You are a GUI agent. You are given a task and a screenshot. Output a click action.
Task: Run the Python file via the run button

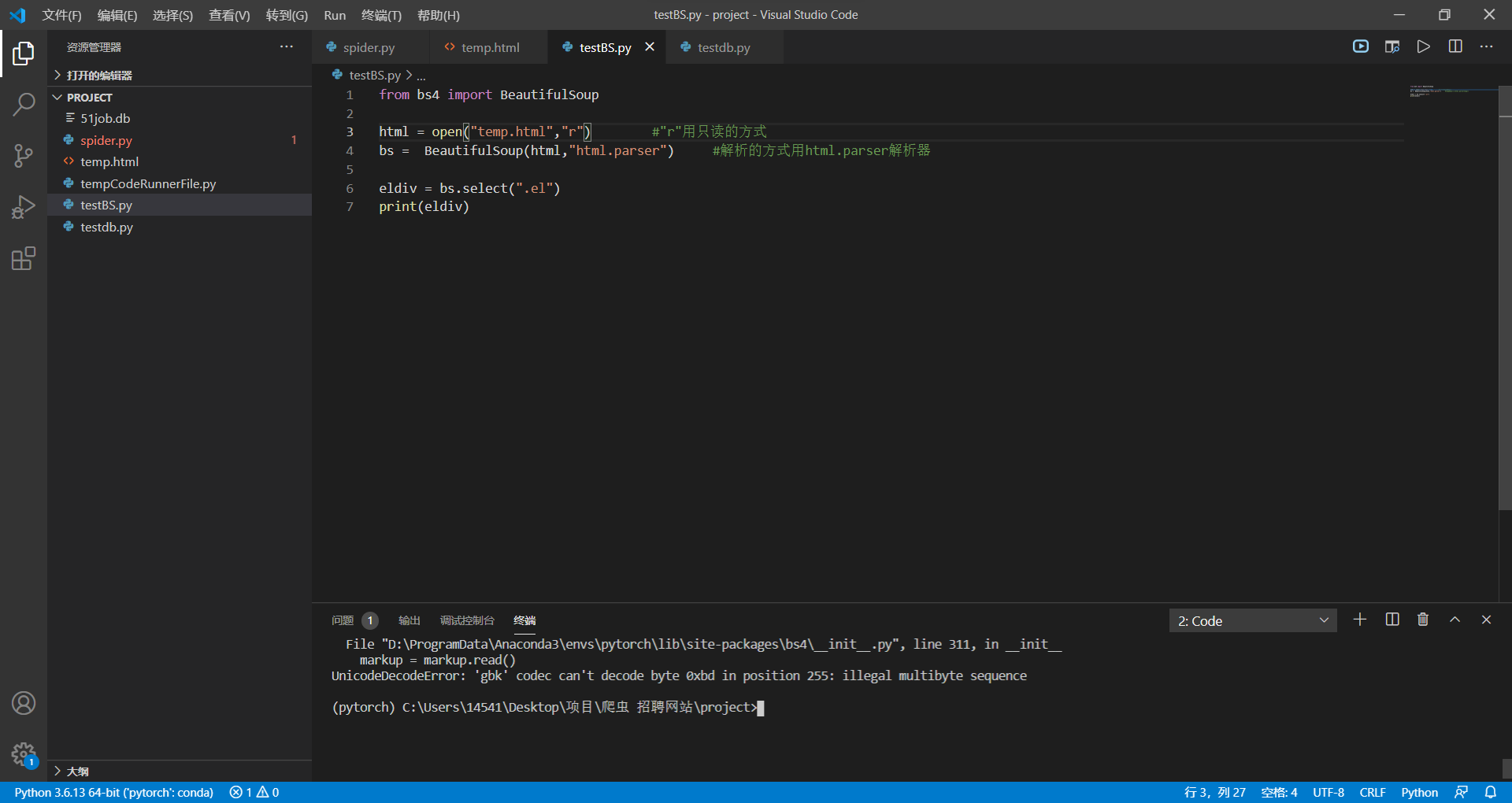click(1423, 46)
